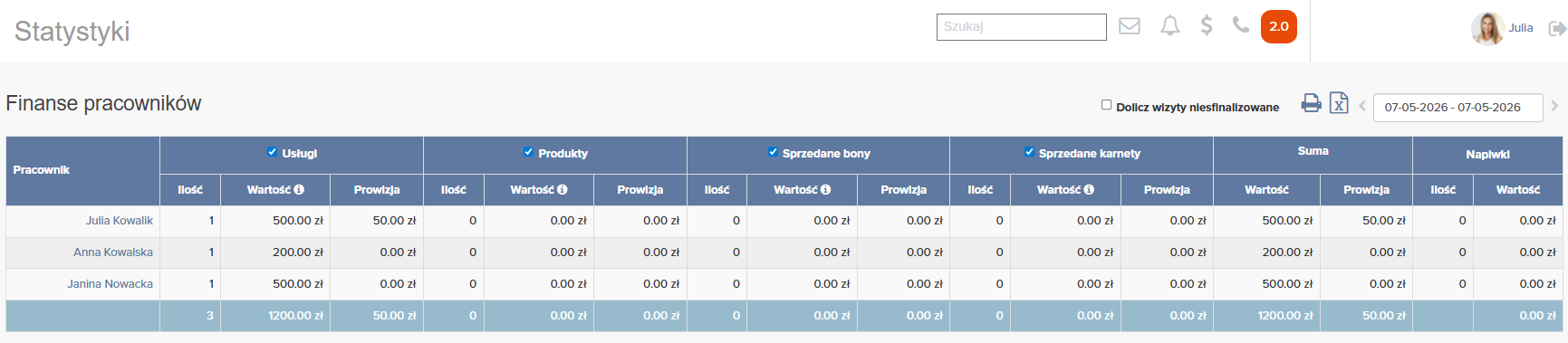Click the info icon beside Produkty Wartość
This screenshot has width=1568, height=343.
coord(563,189)
